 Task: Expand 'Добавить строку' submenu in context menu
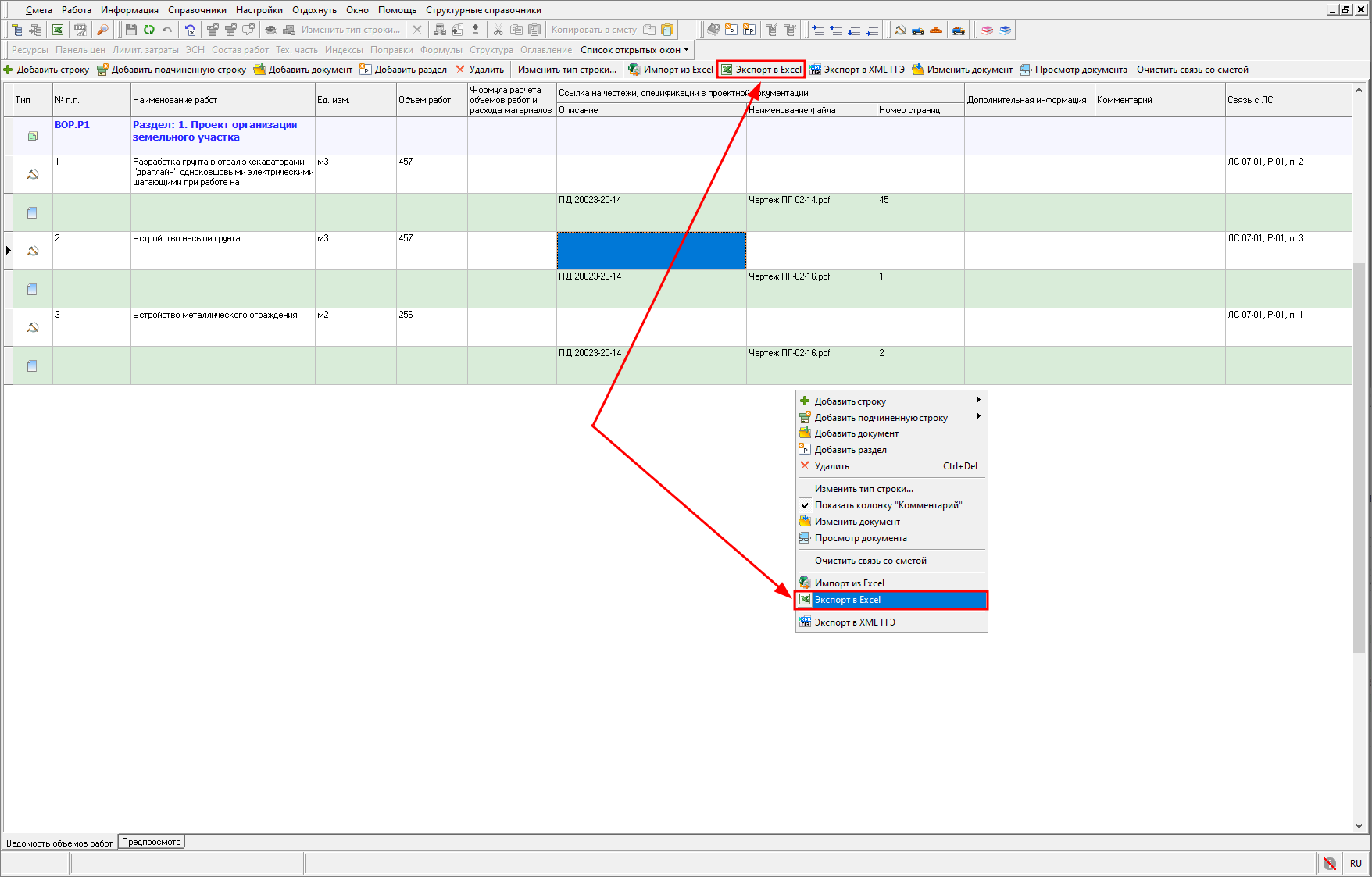coord(850,401)
